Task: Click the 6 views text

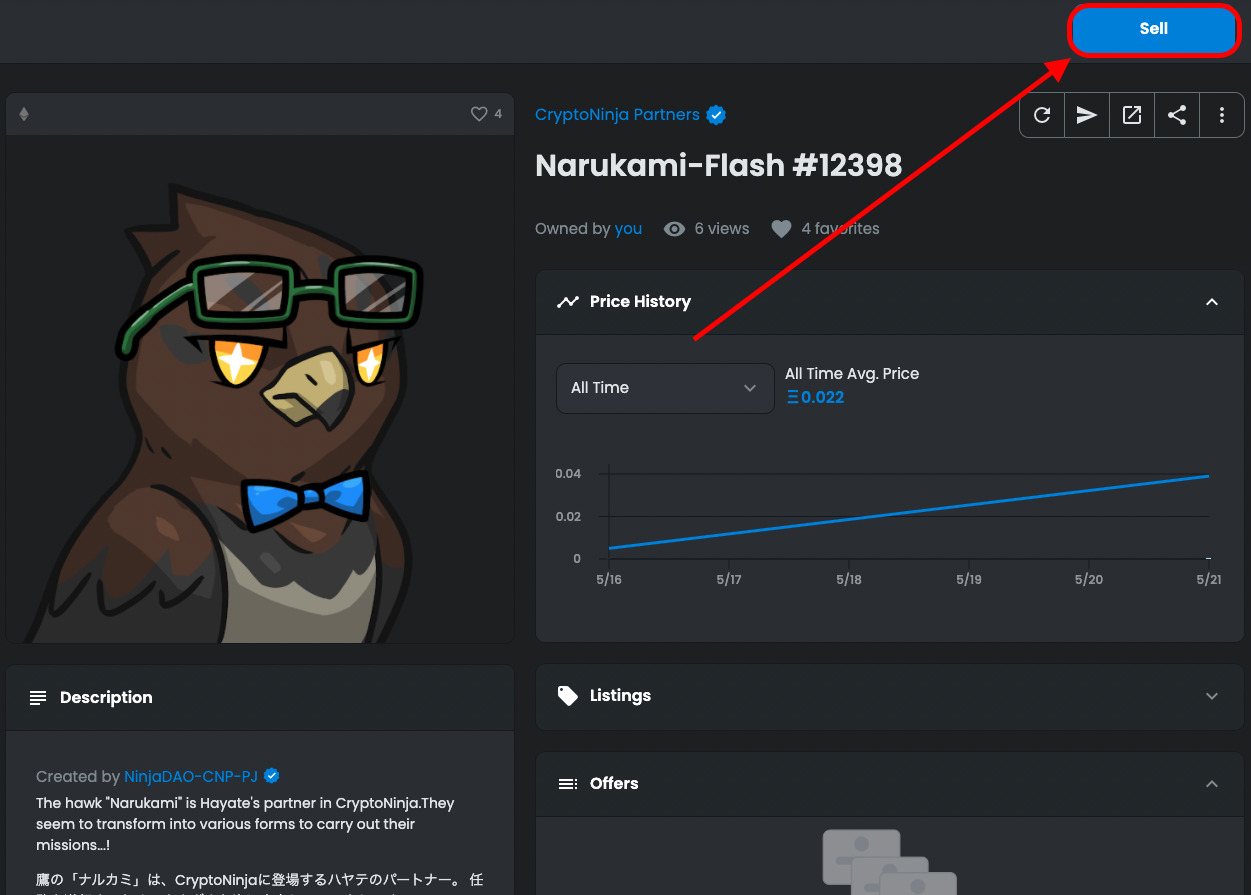Action: [722, 229]
